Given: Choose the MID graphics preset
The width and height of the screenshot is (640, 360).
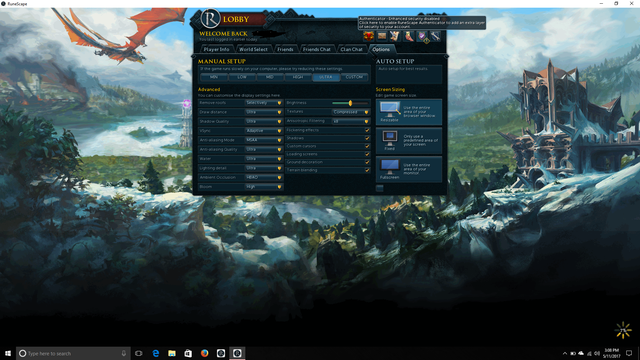Looking at the screenshot, I should (x=270, y=77).
